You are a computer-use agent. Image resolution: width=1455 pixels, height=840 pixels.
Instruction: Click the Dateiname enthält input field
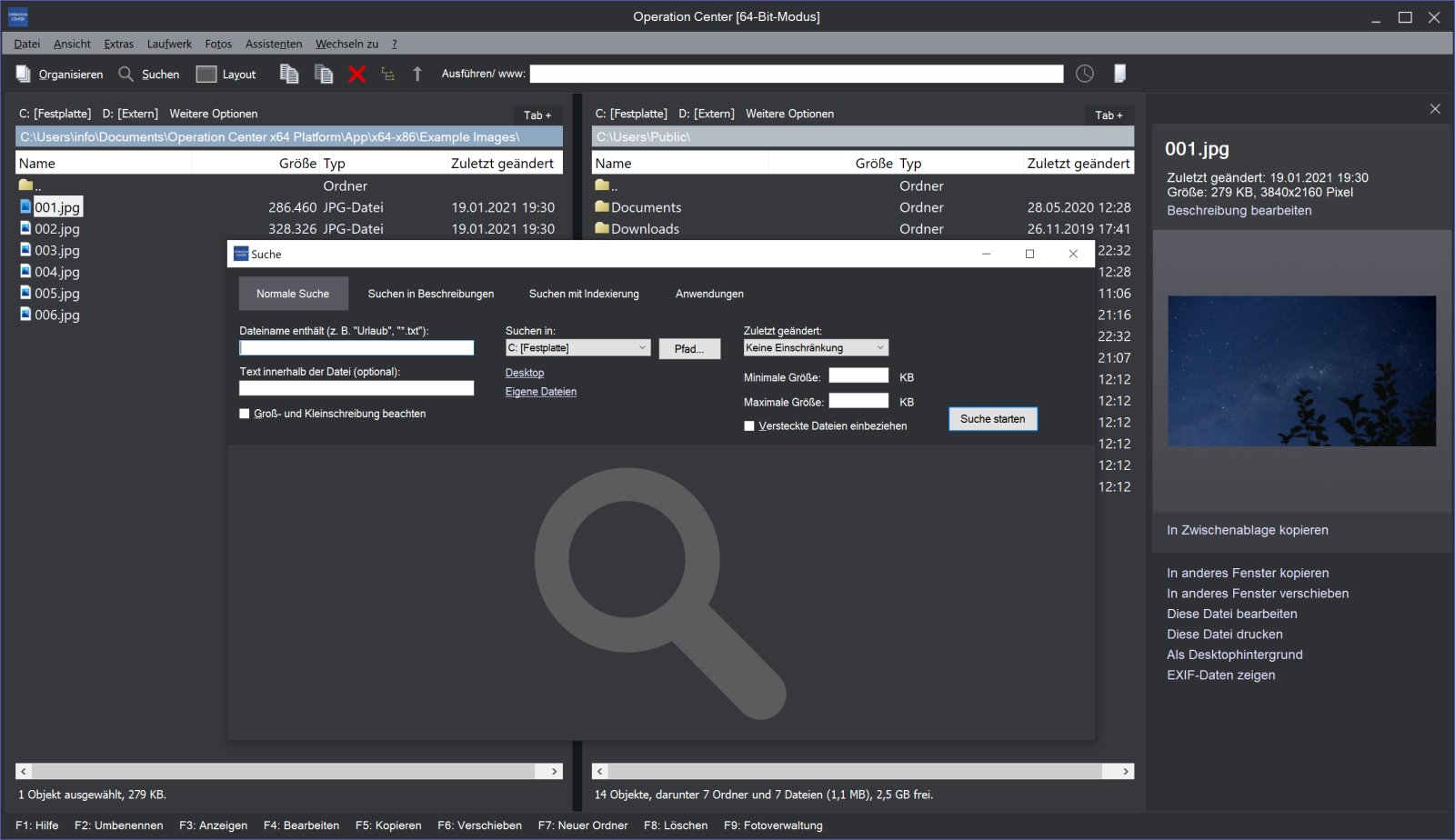click(x=356, y=348)
